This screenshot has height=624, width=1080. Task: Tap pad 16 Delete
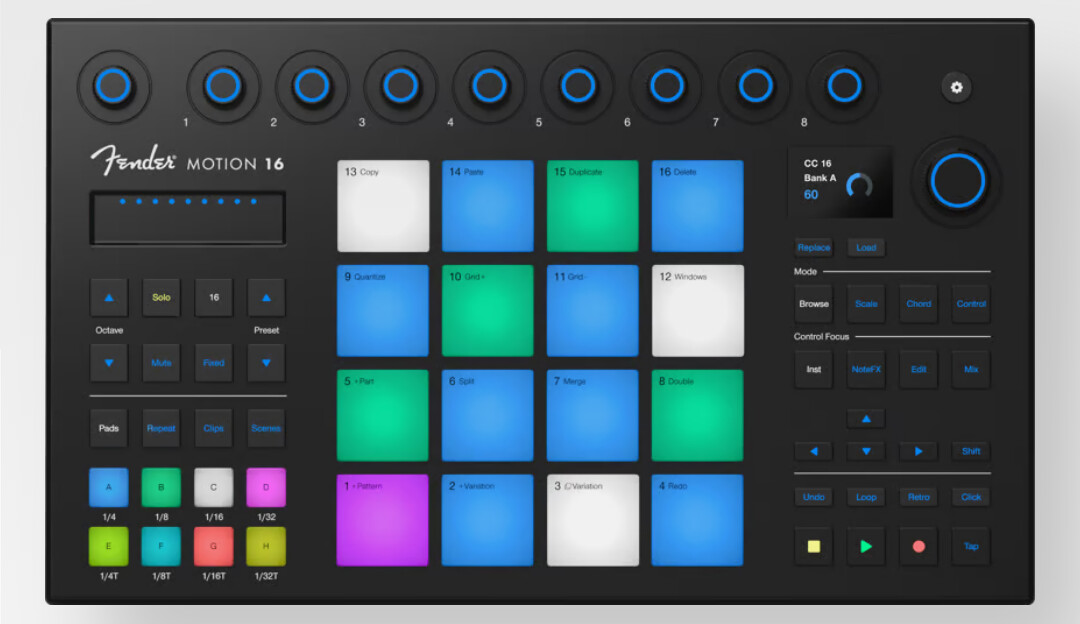tap(697, 206)
